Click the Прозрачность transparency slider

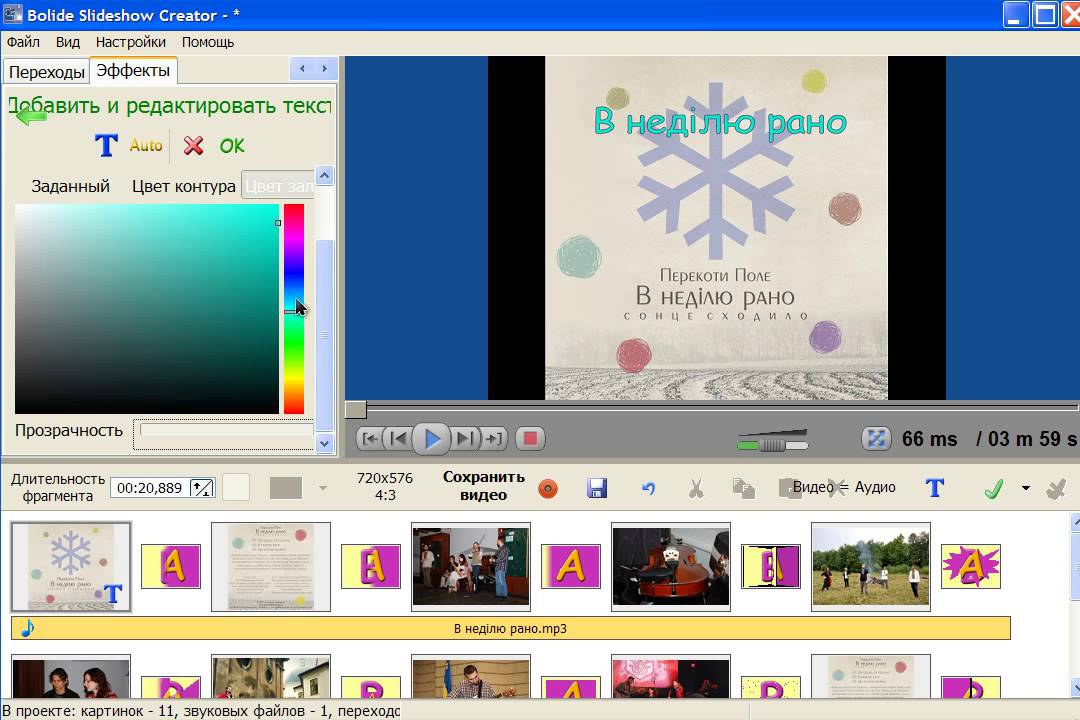(226, 430)
